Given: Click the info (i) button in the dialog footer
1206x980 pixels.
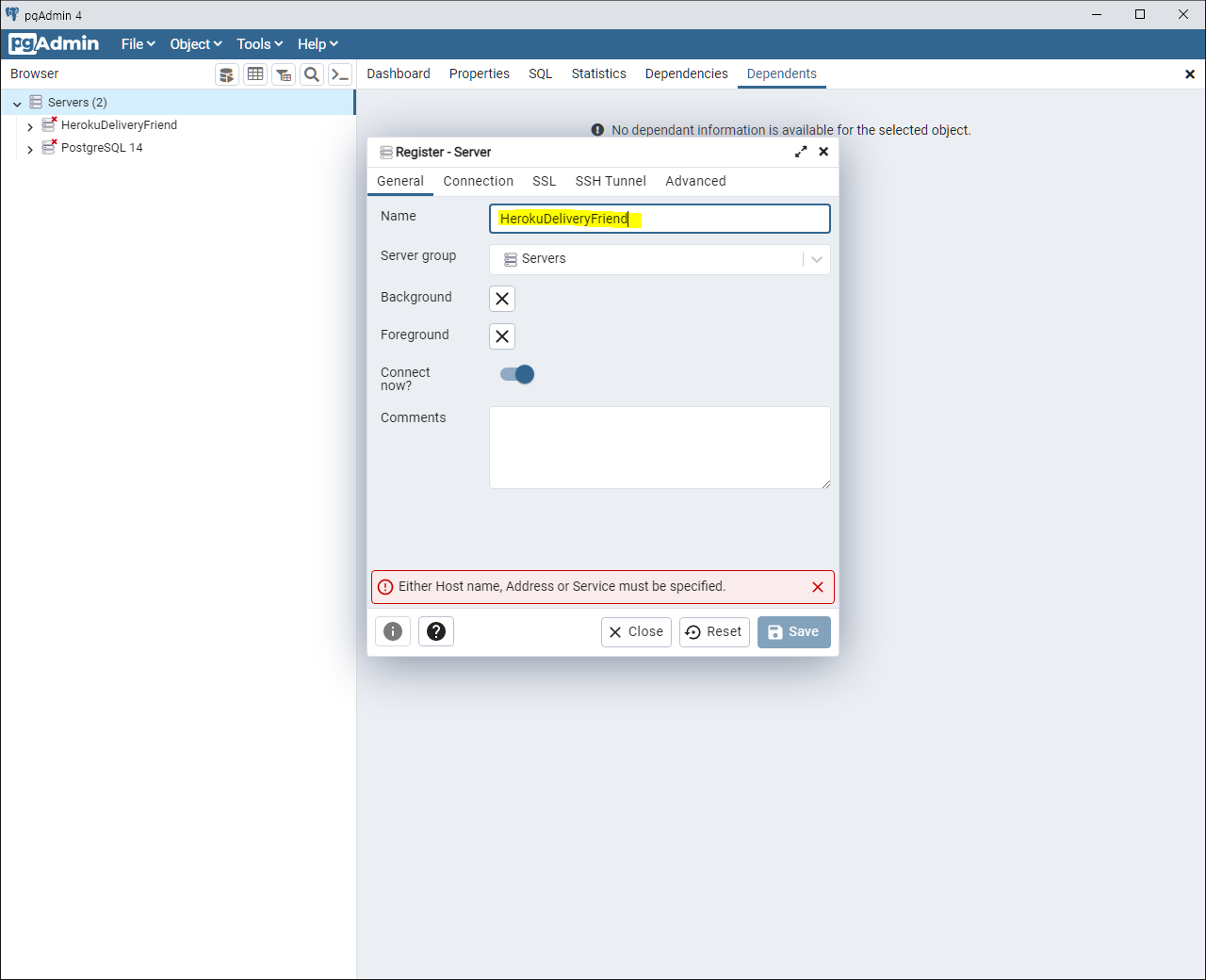Looking at the screenshot, I should tap(393, 631).
